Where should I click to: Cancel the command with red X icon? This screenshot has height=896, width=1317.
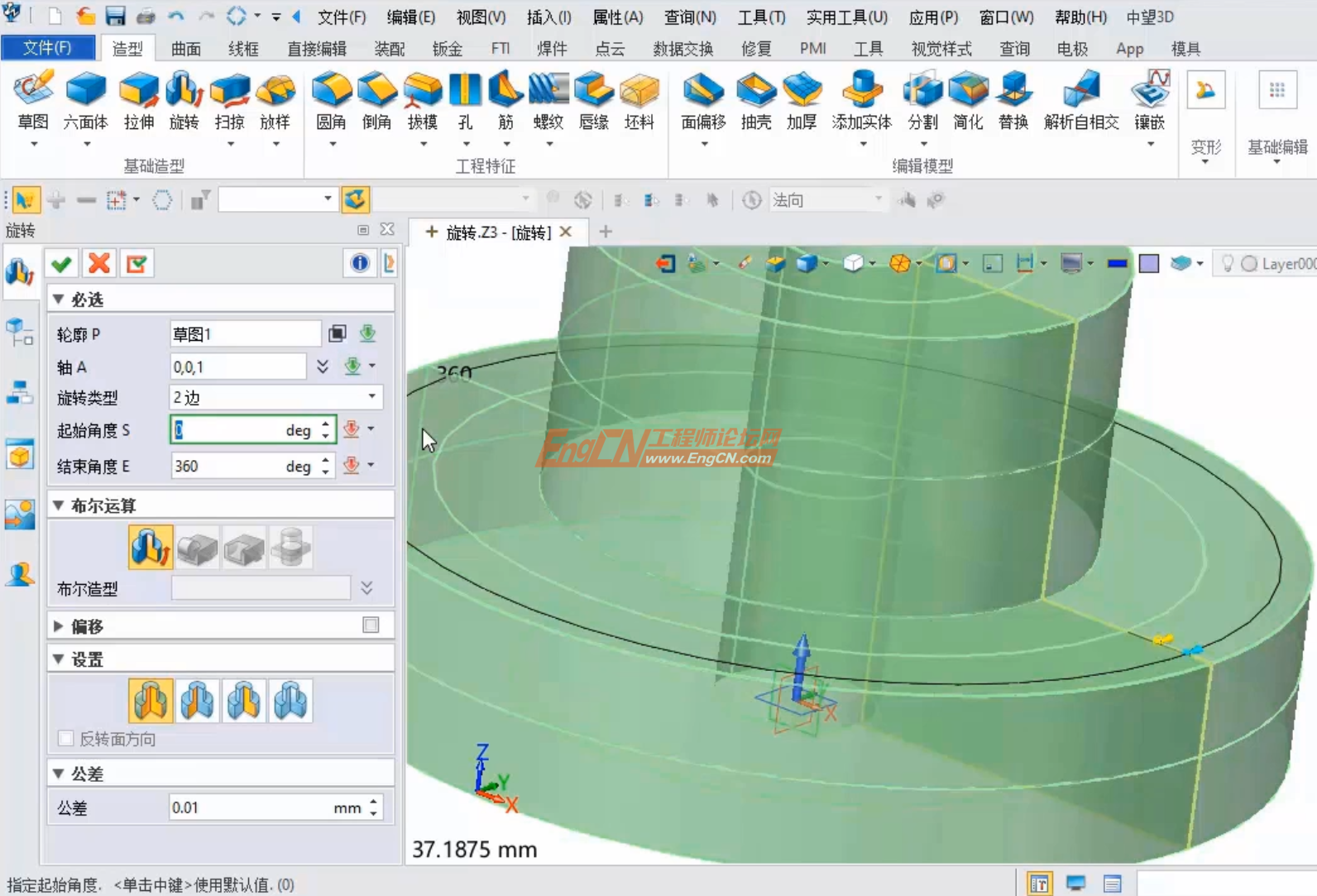coord(99,264)
